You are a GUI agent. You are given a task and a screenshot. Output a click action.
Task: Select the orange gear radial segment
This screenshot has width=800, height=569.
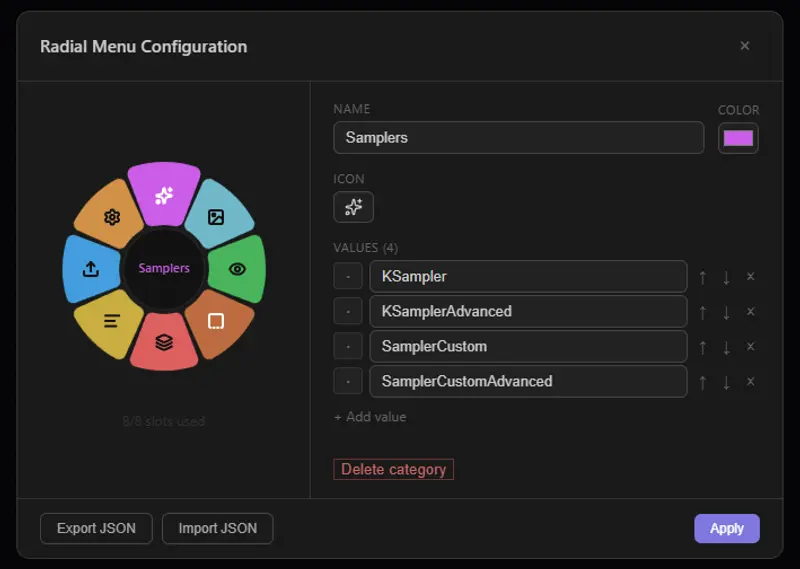(x=110, y=215)
